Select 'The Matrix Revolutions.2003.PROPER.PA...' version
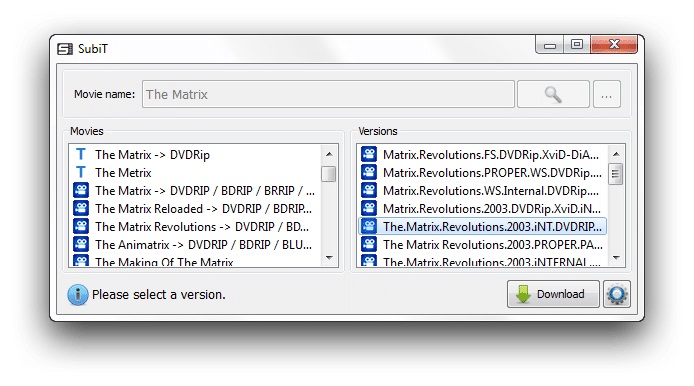The image size is (694, 386). pyautogui.click(x=482, y=245)
